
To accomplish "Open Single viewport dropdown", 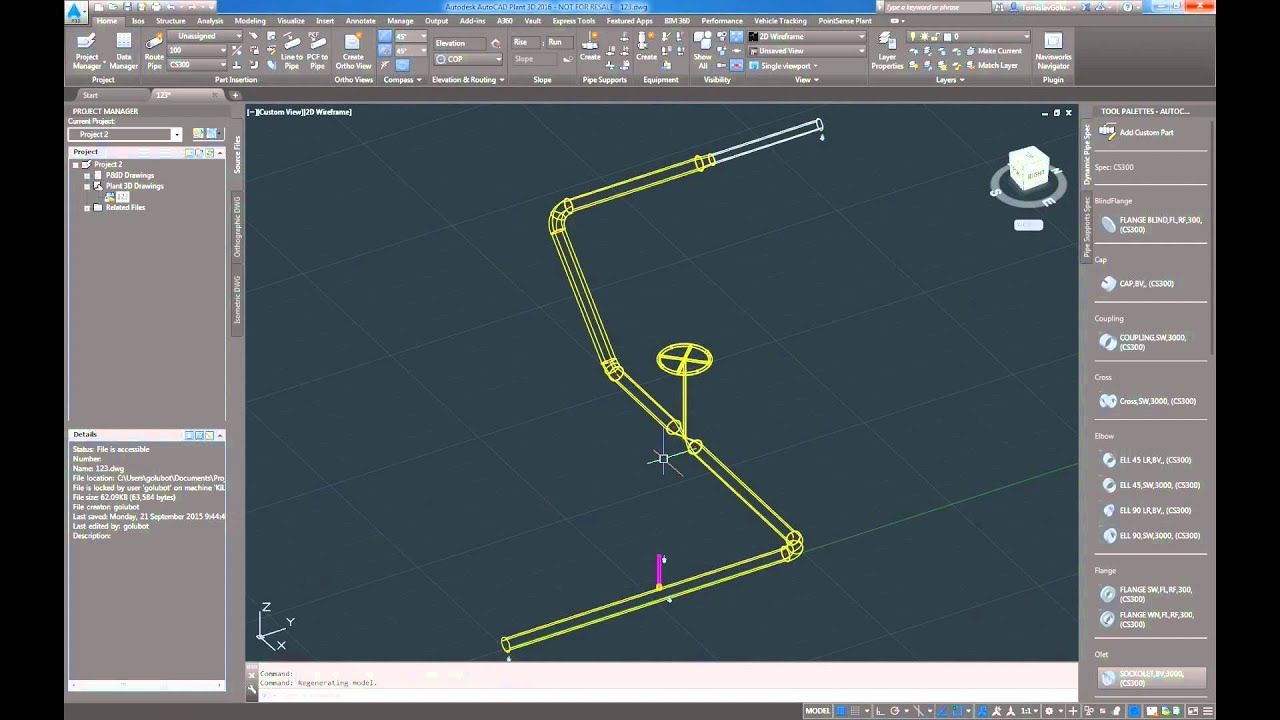I will pyautogui.click(x=783, y=66).
